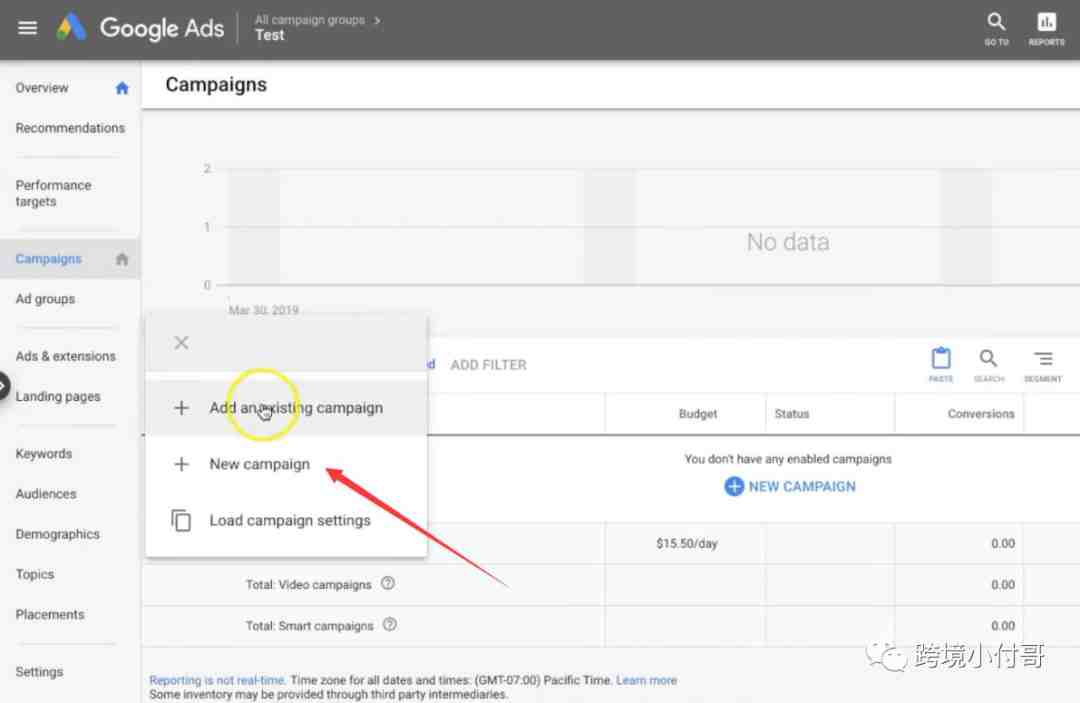Screen dimensions: 1080x703
Task: Expand the collapsed side panel arrow
Action: pyautogui.click(x=3, y=386)
